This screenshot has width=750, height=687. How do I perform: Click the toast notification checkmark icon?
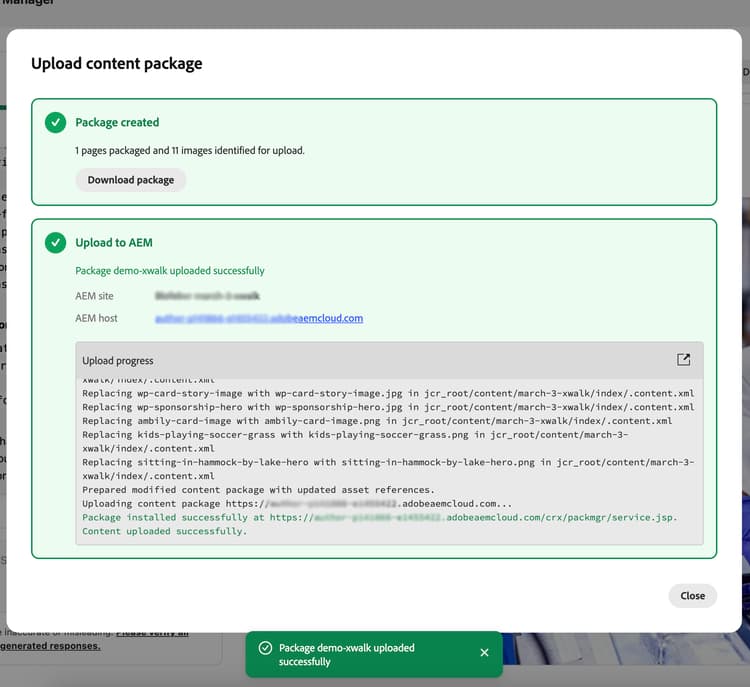coord(265,648)
